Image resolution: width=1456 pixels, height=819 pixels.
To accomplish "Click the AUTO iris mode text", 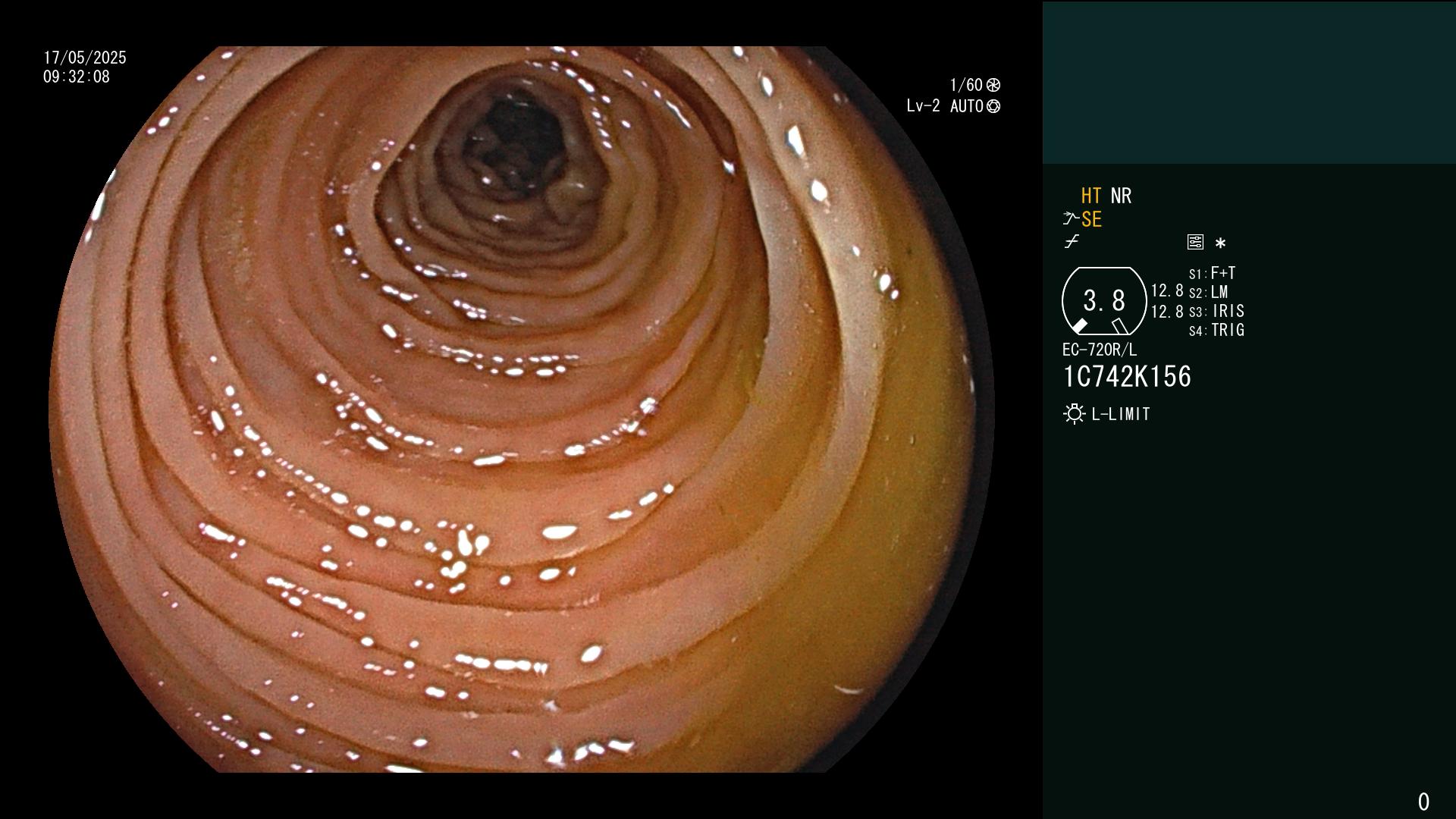I will (x=967, y=106).
